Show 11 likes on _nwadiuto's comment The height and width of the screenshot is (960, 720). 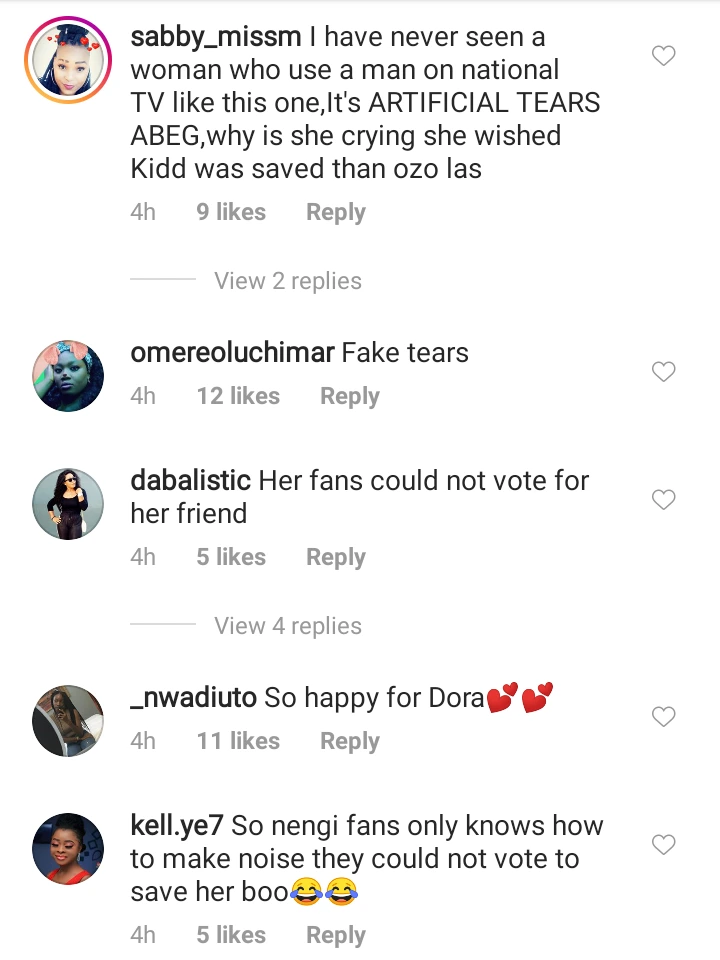[238, 741]
